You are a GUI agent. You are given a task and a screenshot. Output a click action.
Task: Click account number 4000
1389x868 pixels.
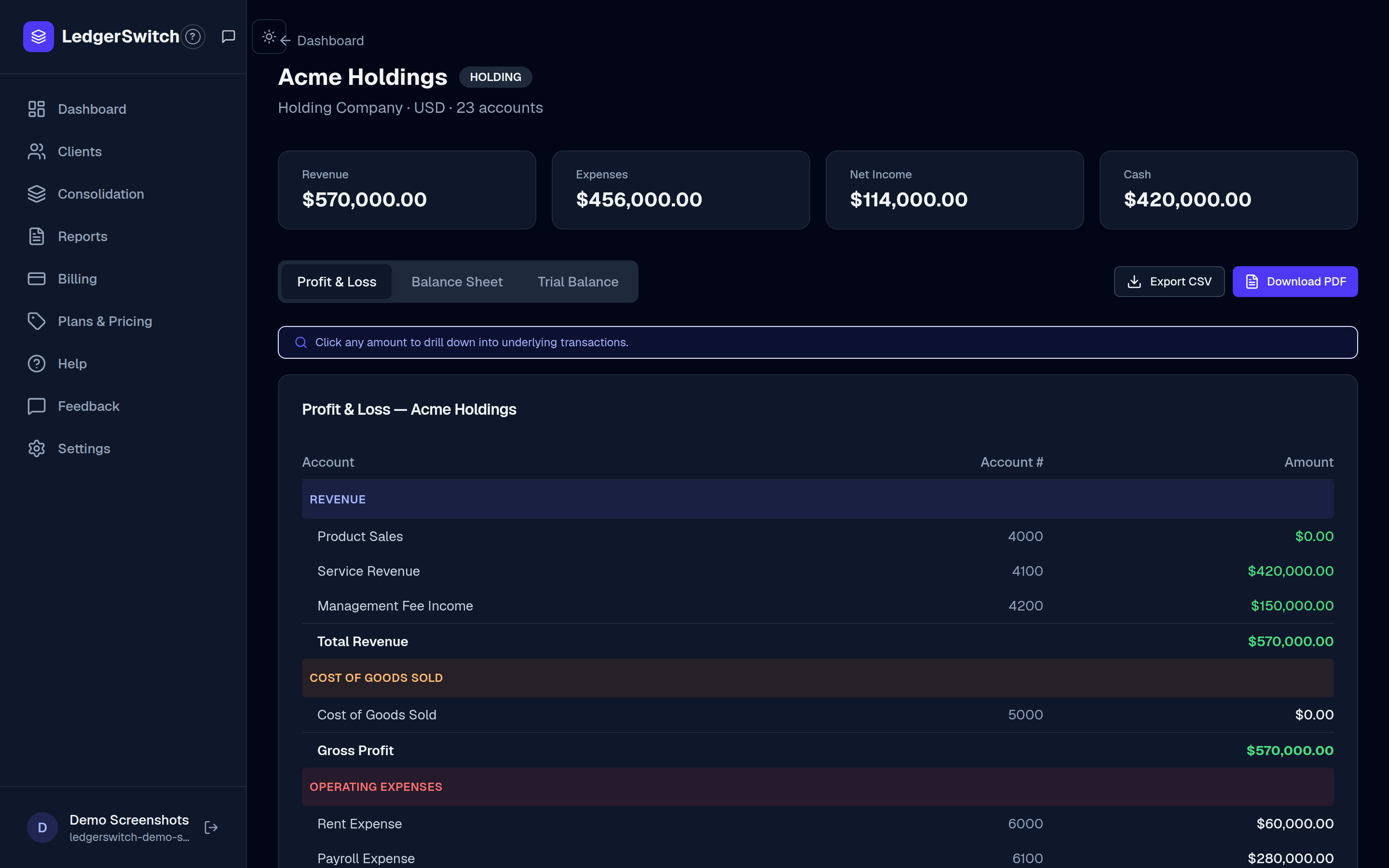click(x=1025, y=536)
